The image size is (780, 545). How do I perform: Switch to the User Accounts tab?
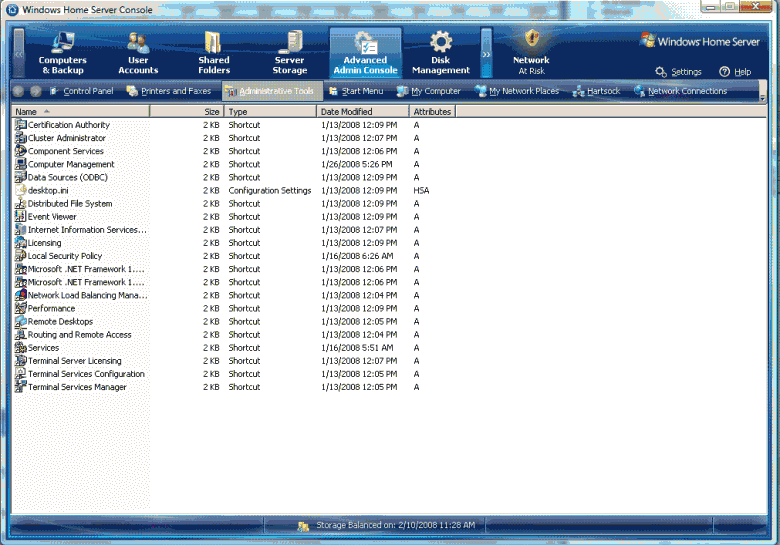(138, 53)
